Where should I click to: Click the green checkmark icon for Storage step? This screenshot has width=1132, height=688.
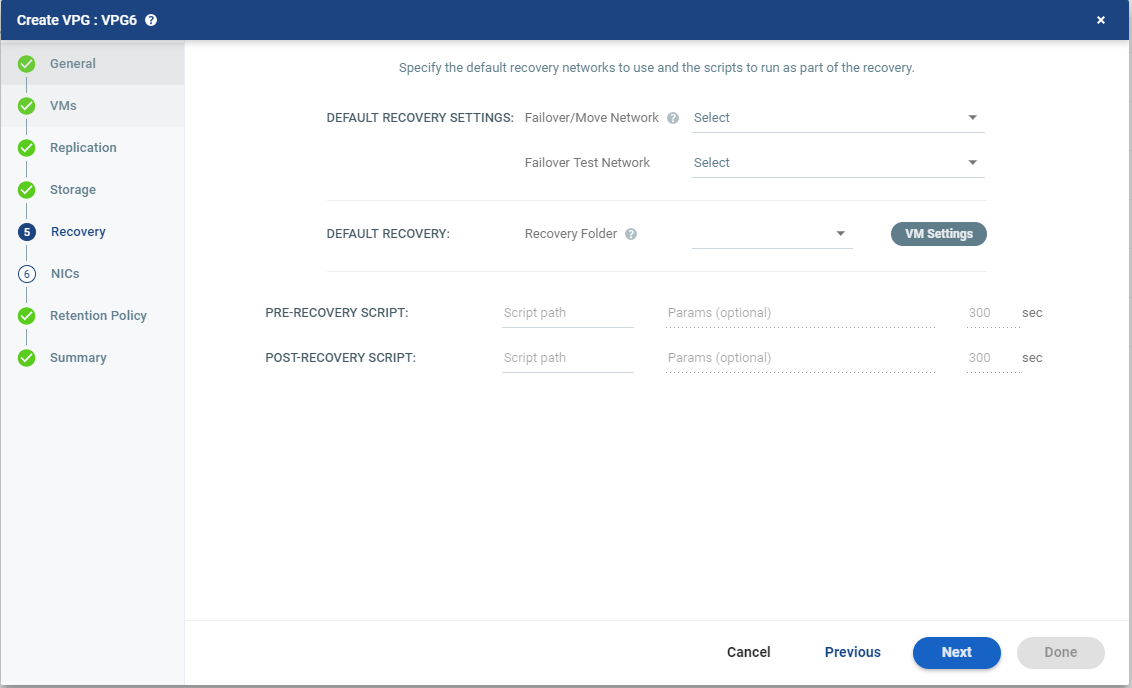click(x=27, y=190)
